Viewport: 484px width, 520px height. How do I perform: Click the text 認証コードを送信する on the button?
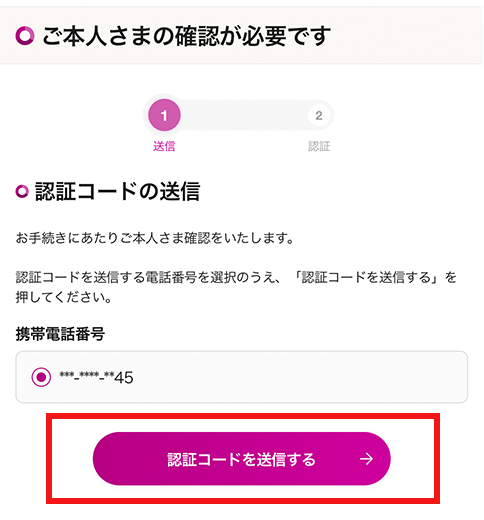point(241,459)
